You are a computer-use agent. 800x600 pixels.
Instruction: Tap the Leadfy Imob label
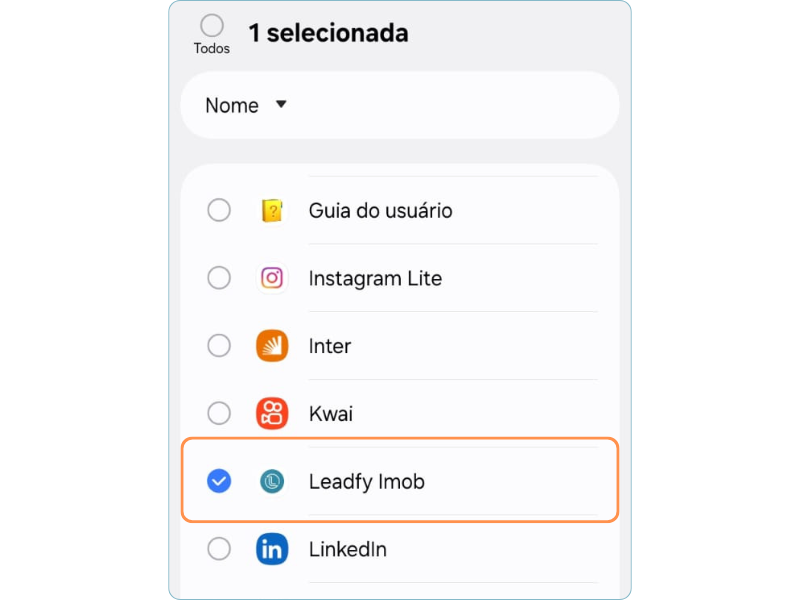(x=367, y=481)
